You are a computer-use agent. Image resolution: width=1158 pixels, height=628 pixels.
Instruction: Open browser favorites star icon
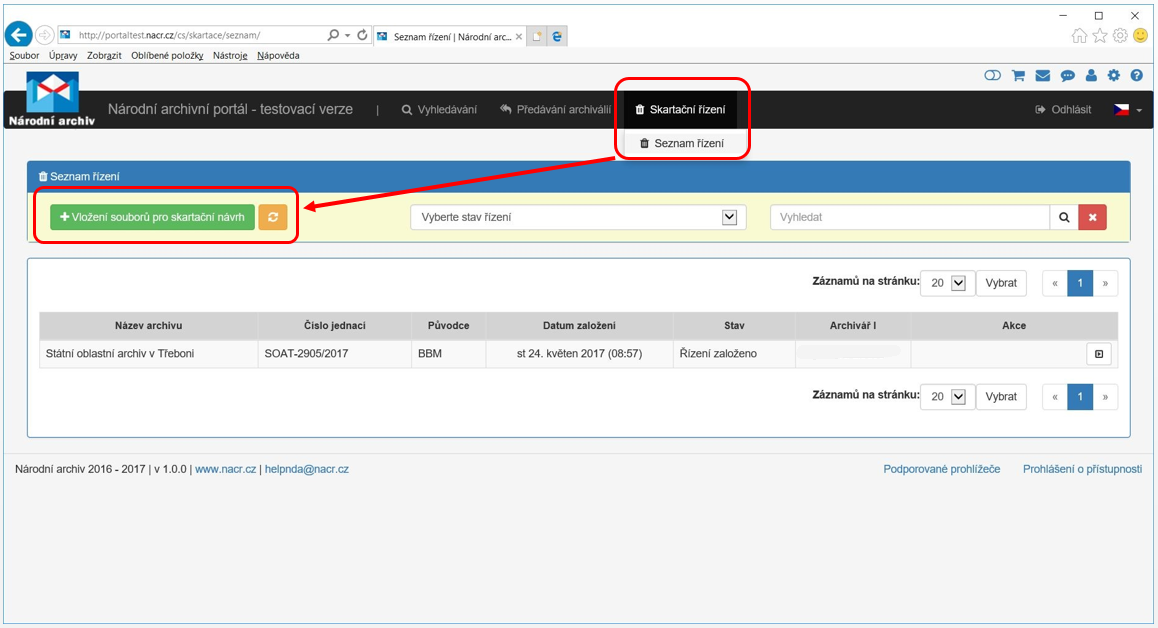[1100, 35]
